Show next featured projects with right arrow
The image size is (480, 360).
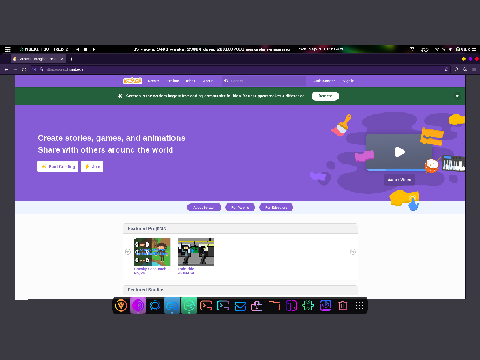pyautogui.click(x=353, y=252)
